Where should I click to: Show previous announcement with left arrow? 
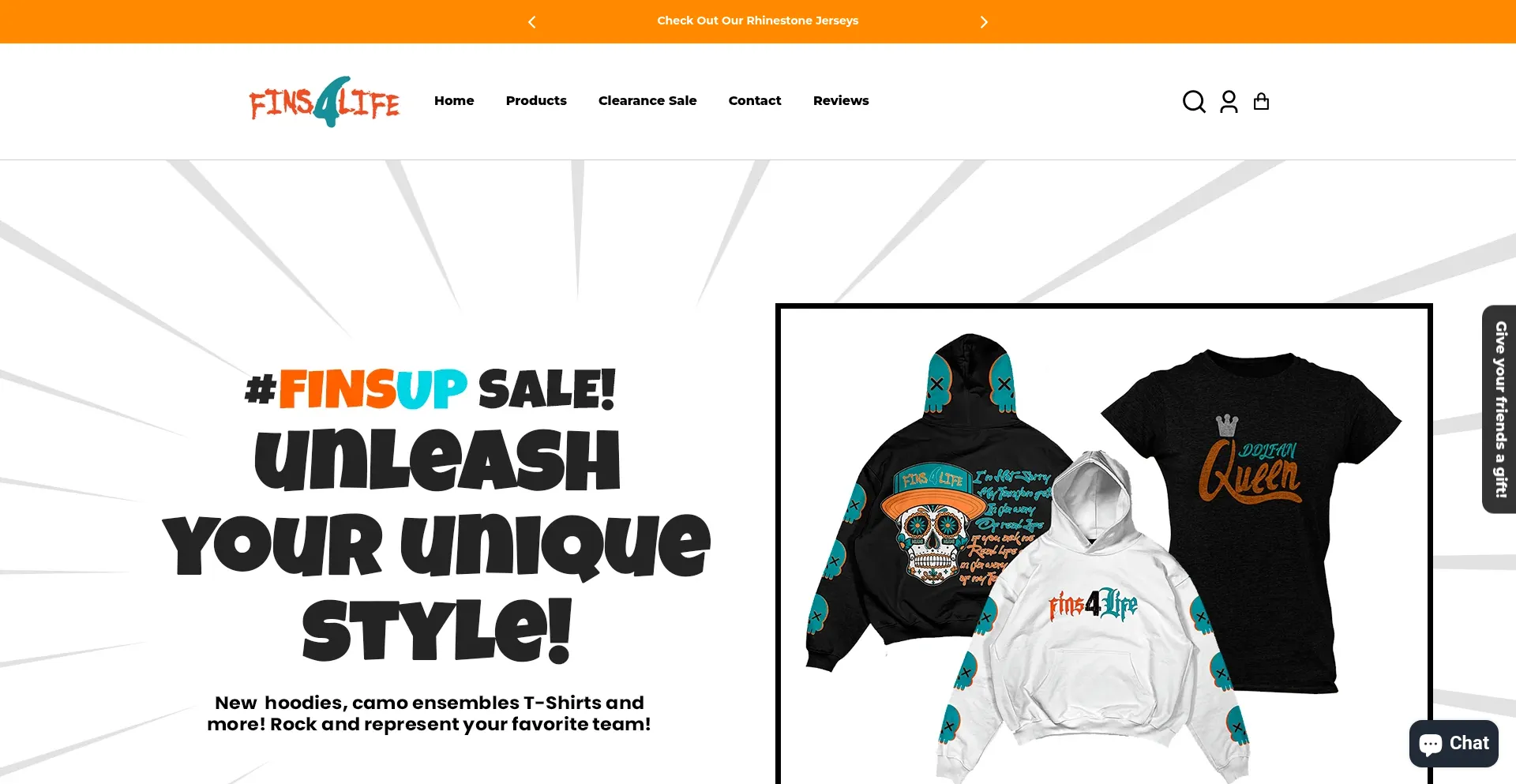click(531, 22)
